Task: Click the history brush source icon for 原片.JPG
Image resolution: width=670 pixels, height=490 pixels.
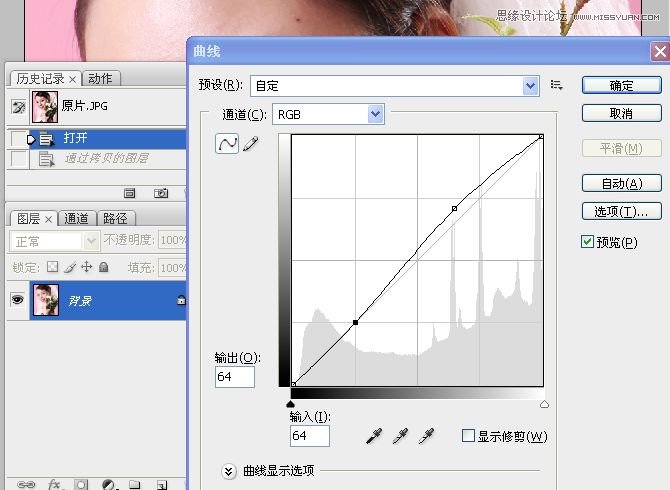Action: [18, 107]
